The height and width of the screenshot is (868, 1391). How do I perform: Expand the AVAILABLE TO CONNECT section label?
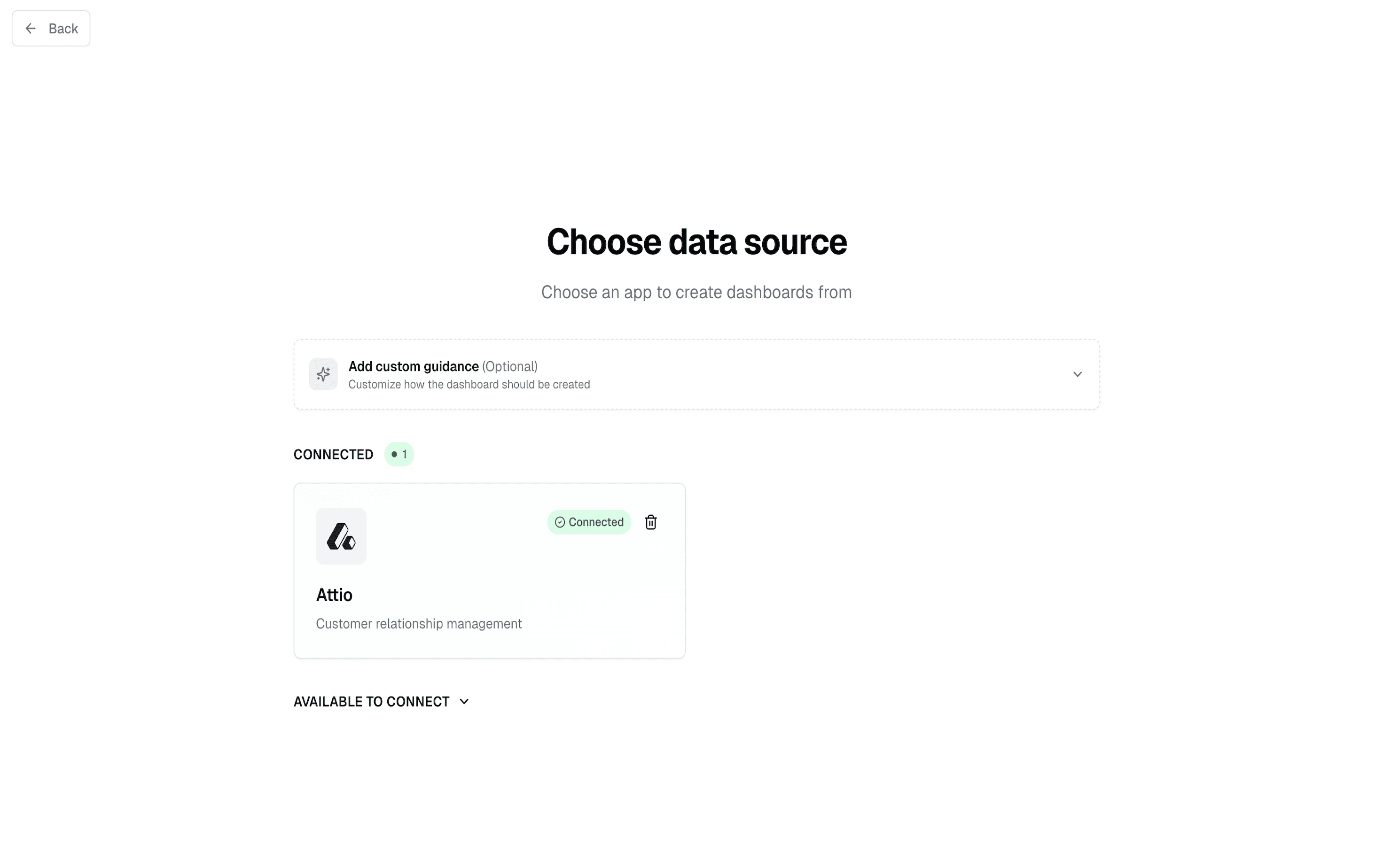[x=371, y=702]
